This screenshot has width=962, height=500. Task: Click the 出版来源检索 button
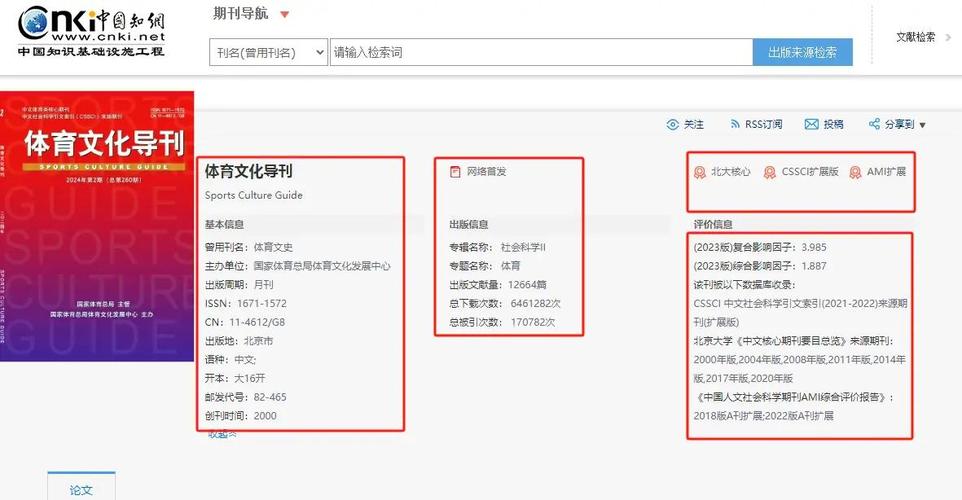[802, 52]
